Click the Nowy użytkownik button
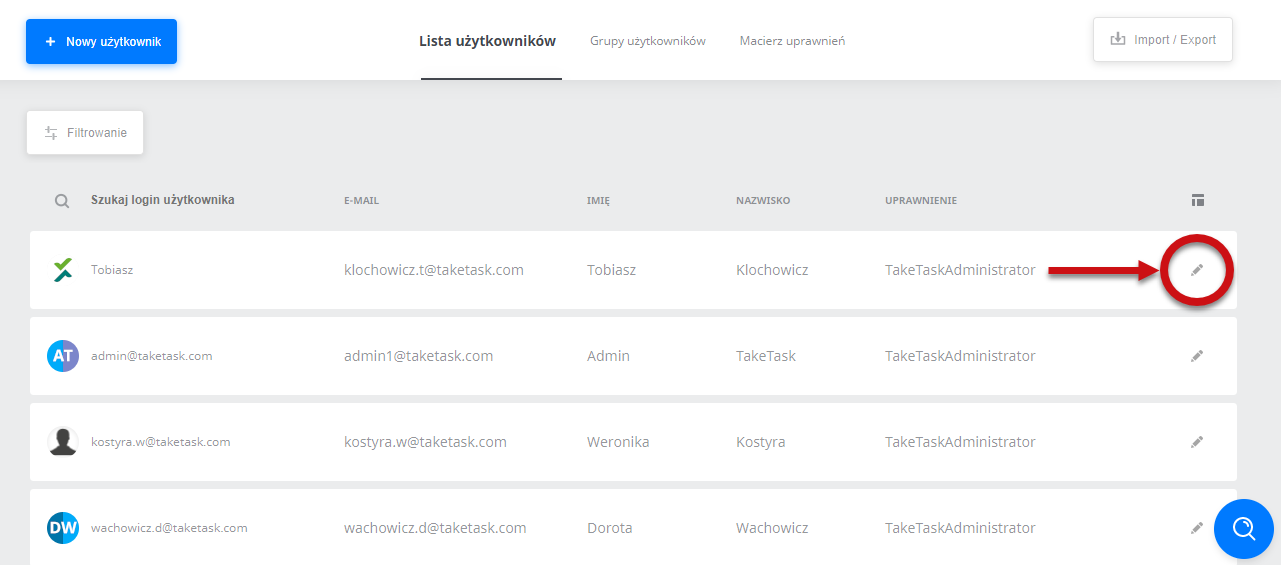Image resolution: width=1281 pixels, height=565 pixels. tap(101, 41)
